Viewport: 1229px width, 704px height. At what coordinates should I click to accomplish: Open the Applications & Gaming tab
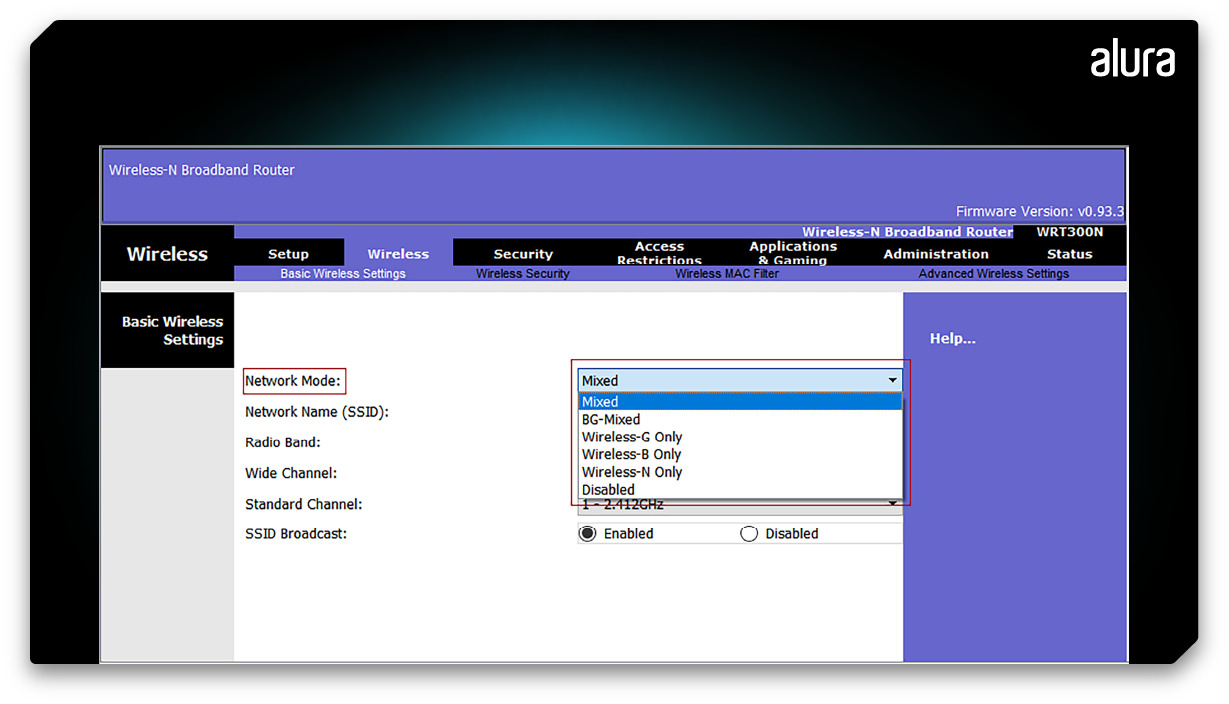(x=792, y=253)
